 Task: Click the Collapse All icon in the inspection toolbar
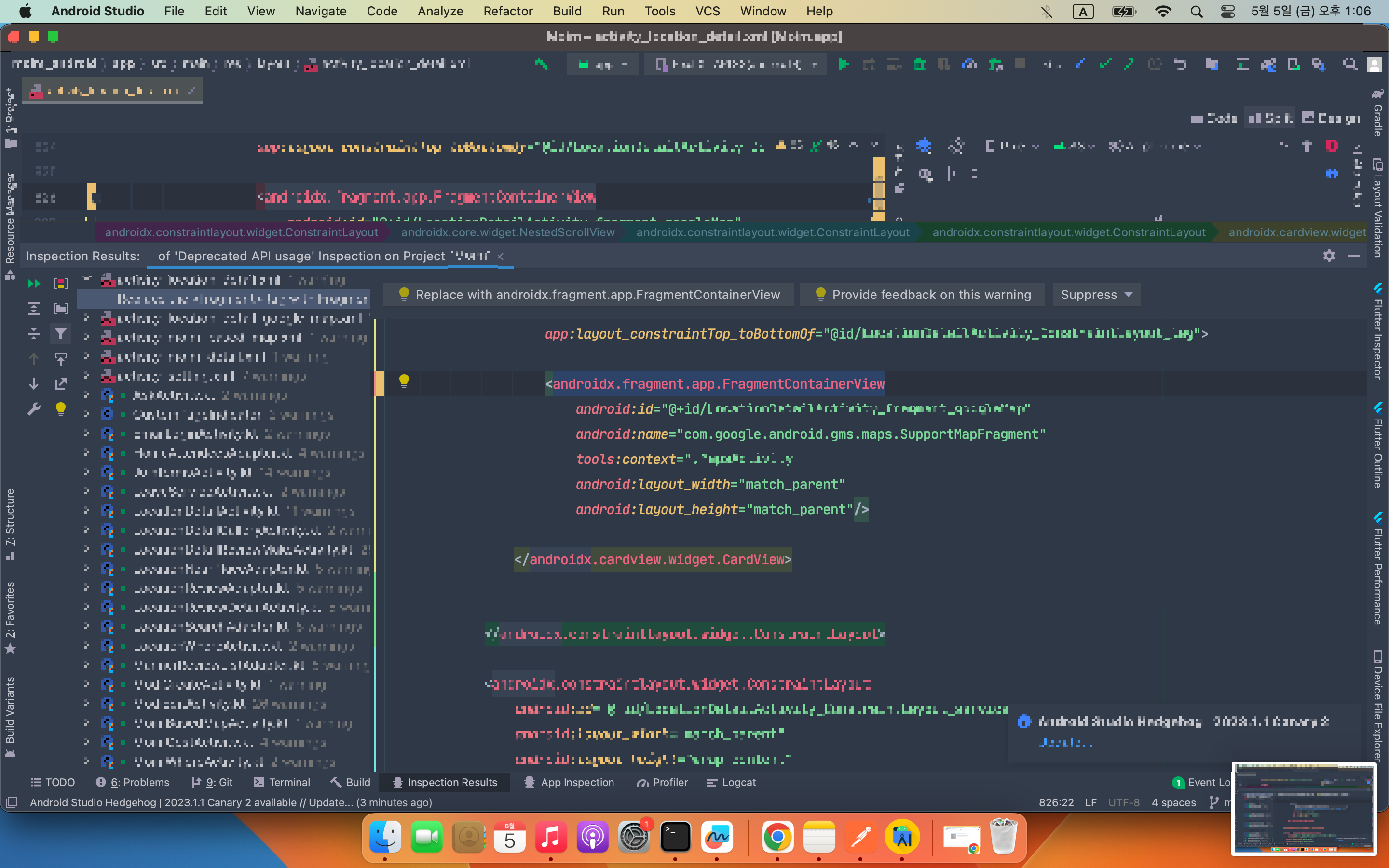[x=34, y=334]
